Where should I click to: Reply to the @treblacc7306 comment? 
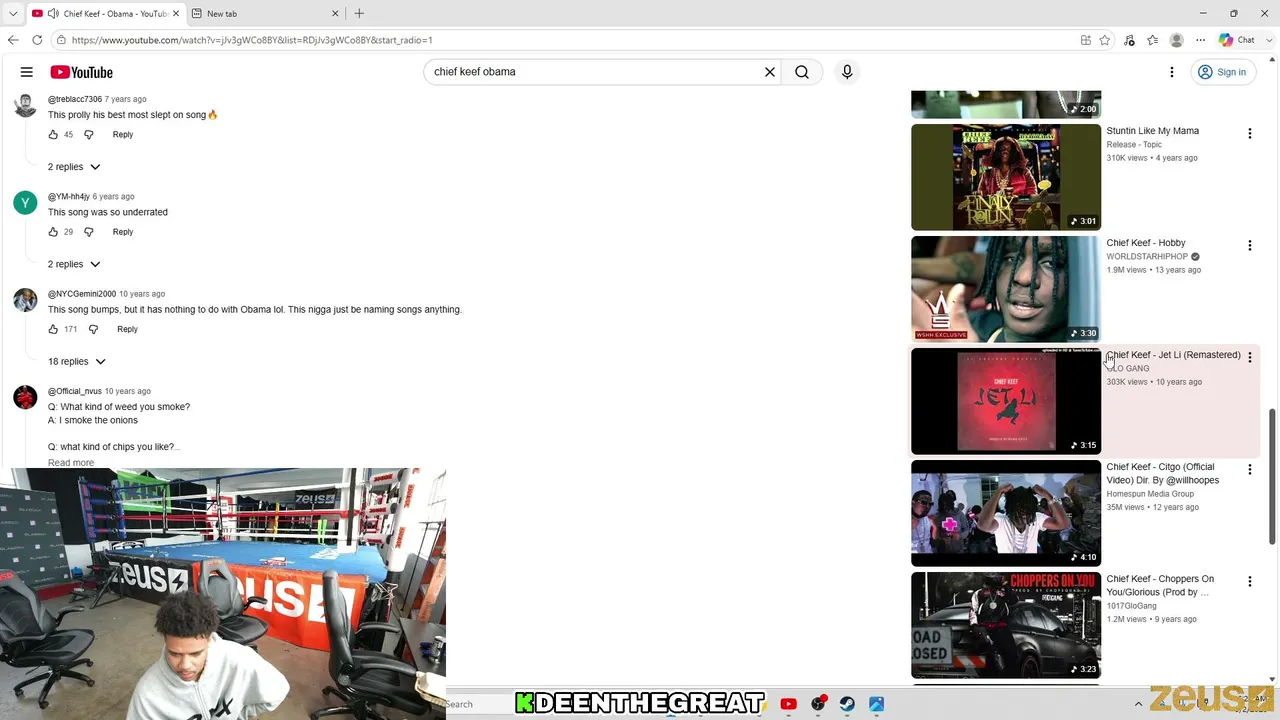point(123,134)
